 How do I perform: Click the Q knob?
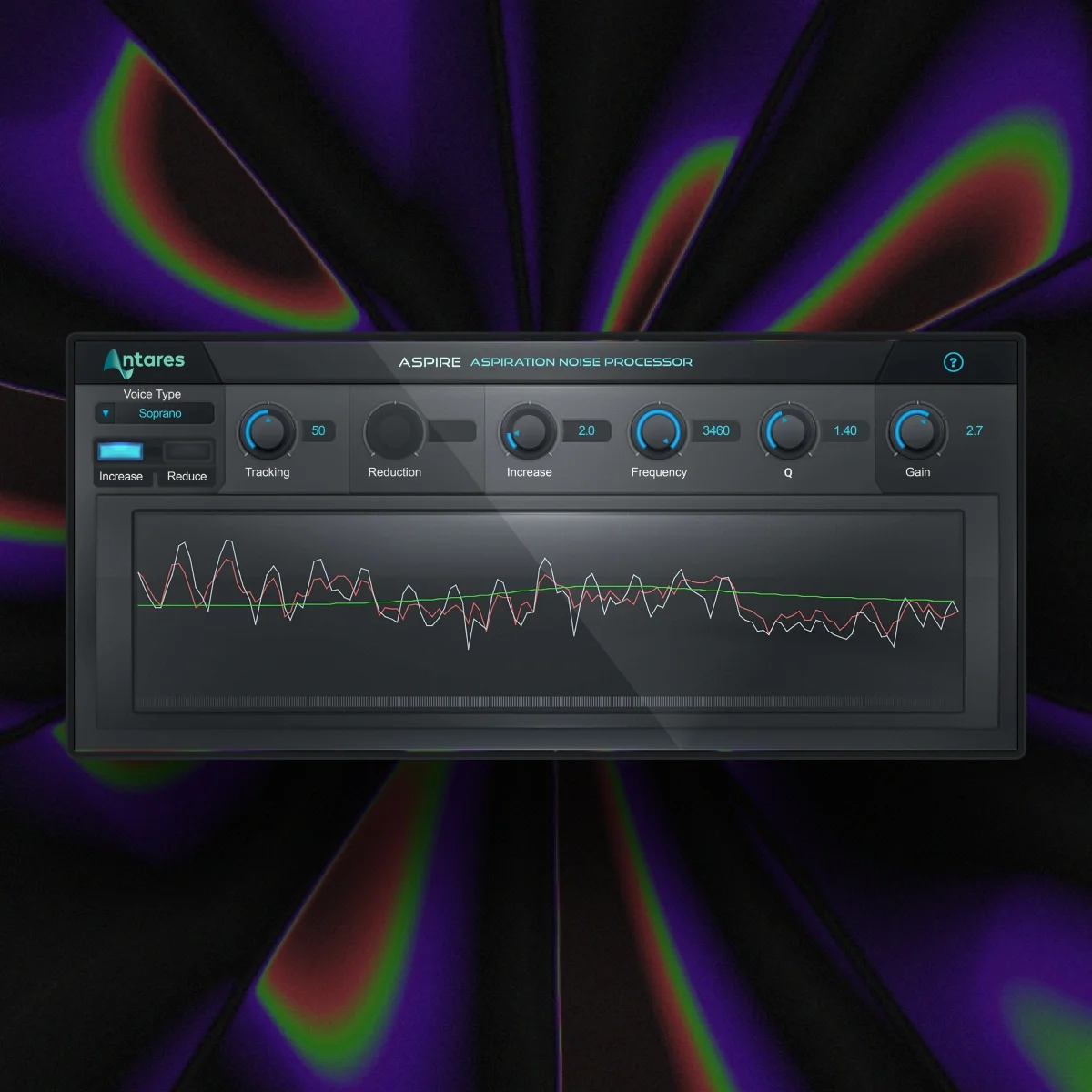788,431
